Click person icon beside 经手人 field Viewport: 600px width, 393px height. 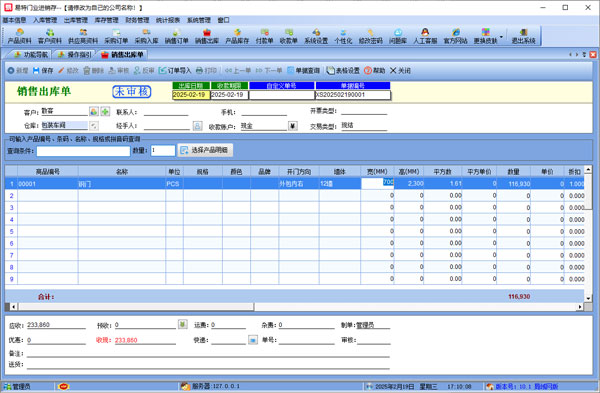[197, 126]
